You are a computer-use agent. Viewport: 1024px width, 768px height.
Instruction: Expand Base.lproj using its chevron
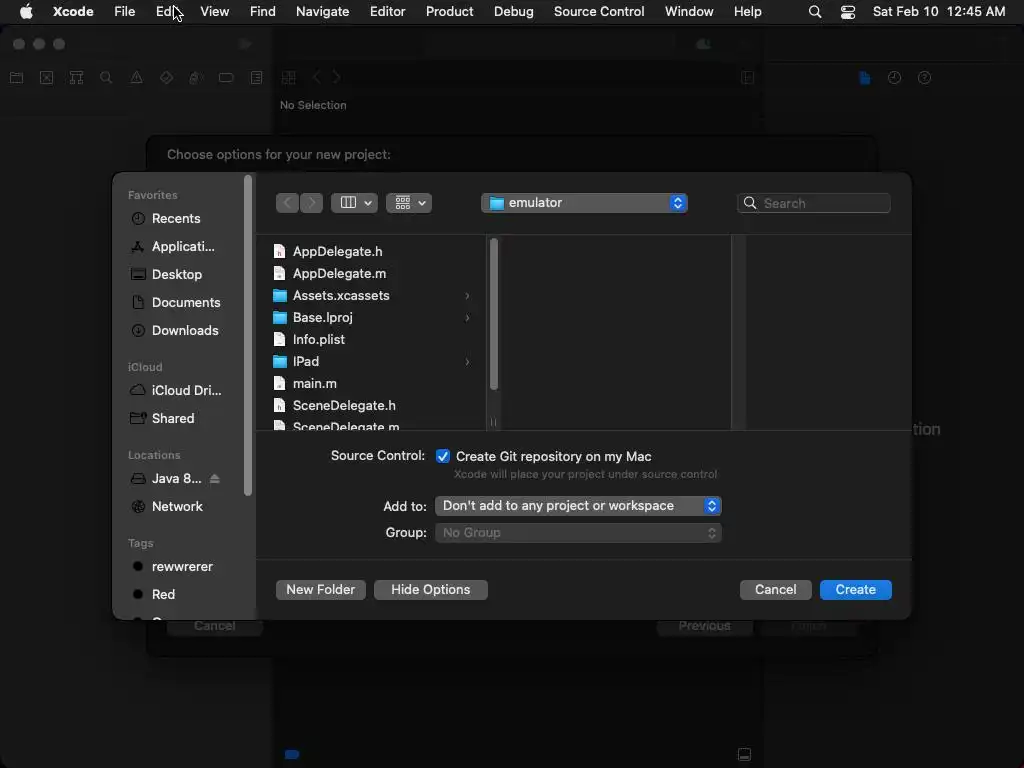[x=467, y=318]
